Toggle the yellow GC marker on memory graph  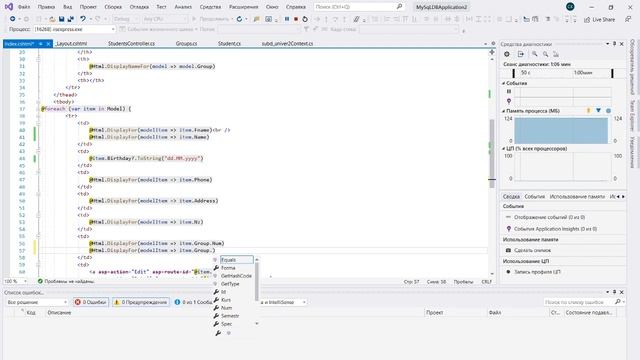pos(589,111)
